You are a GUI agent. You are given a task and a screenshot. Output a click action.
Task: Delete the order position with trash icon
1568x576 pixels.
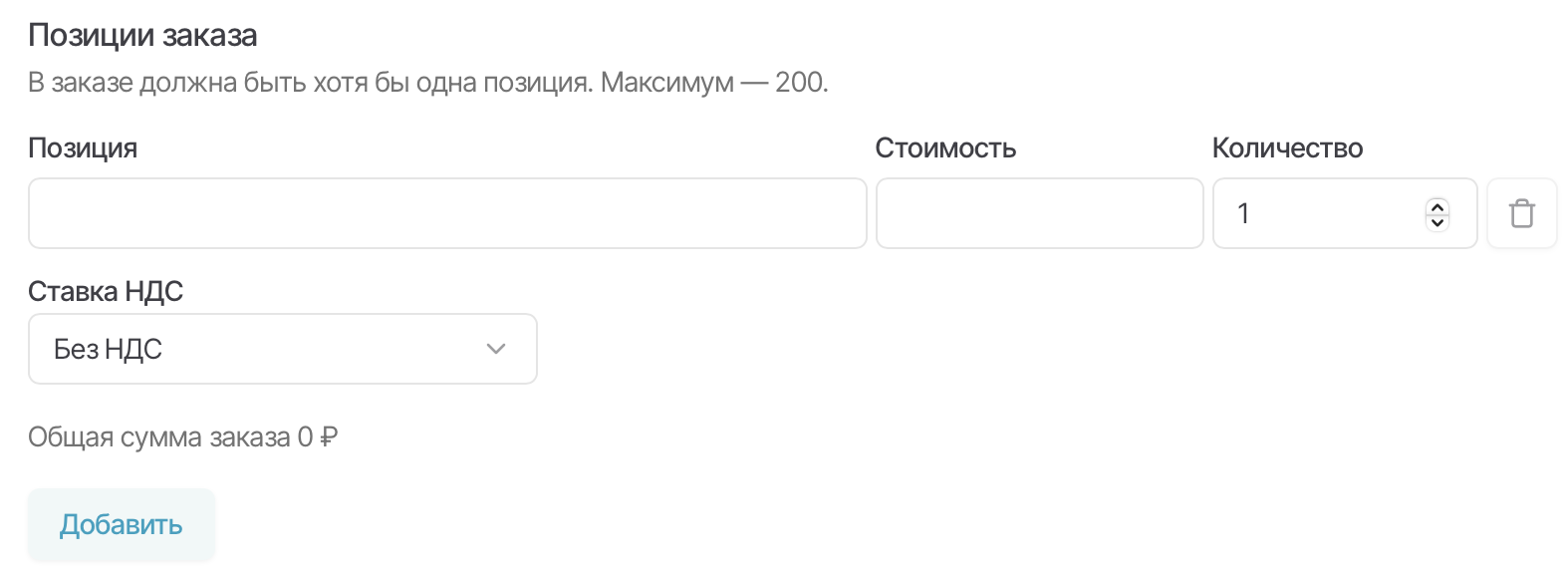[x=1521, y=213]
